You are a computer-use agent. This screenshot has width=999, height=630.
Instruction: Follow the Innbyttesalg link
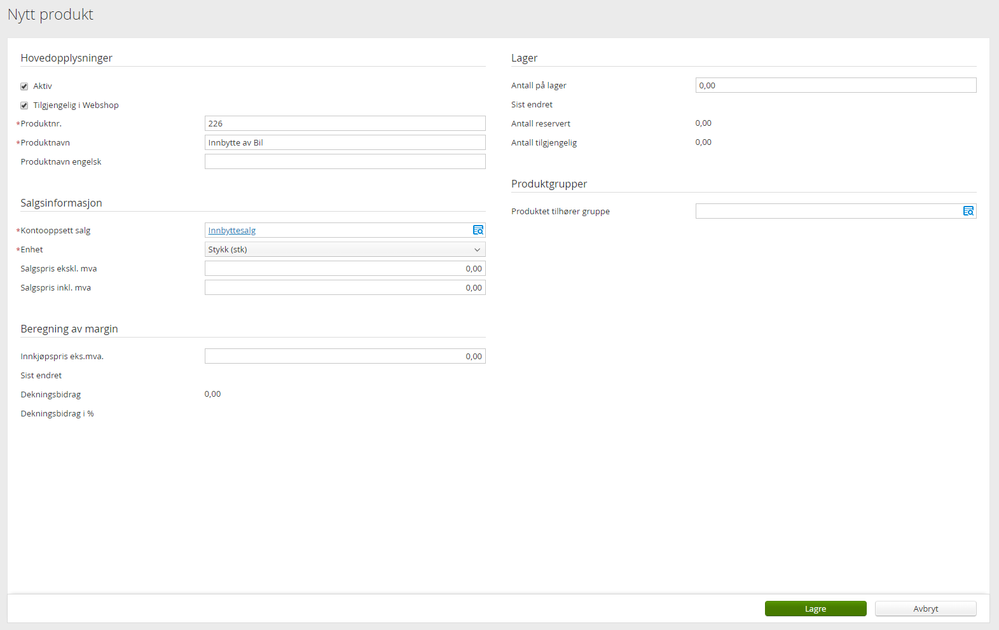(x=232, y=231)
